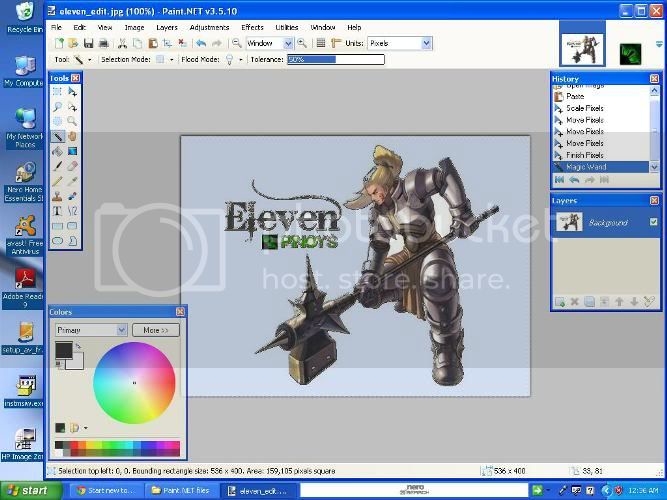667x500 pixels.
Task: Select the Pencil tool
Action: 57,181
